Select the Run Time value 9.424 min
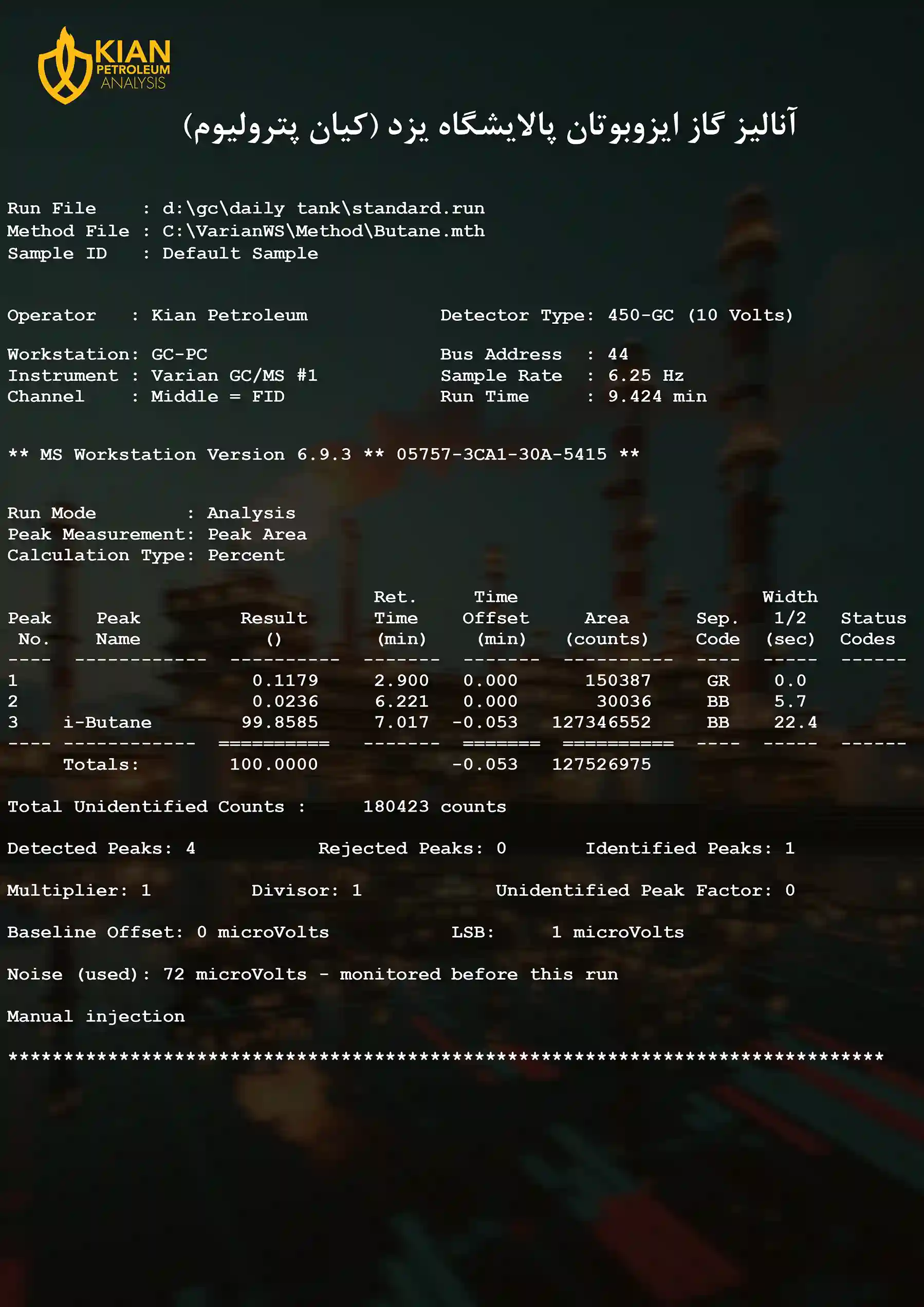The width and height of the screenshot is (924, 1307). point(656,397)
